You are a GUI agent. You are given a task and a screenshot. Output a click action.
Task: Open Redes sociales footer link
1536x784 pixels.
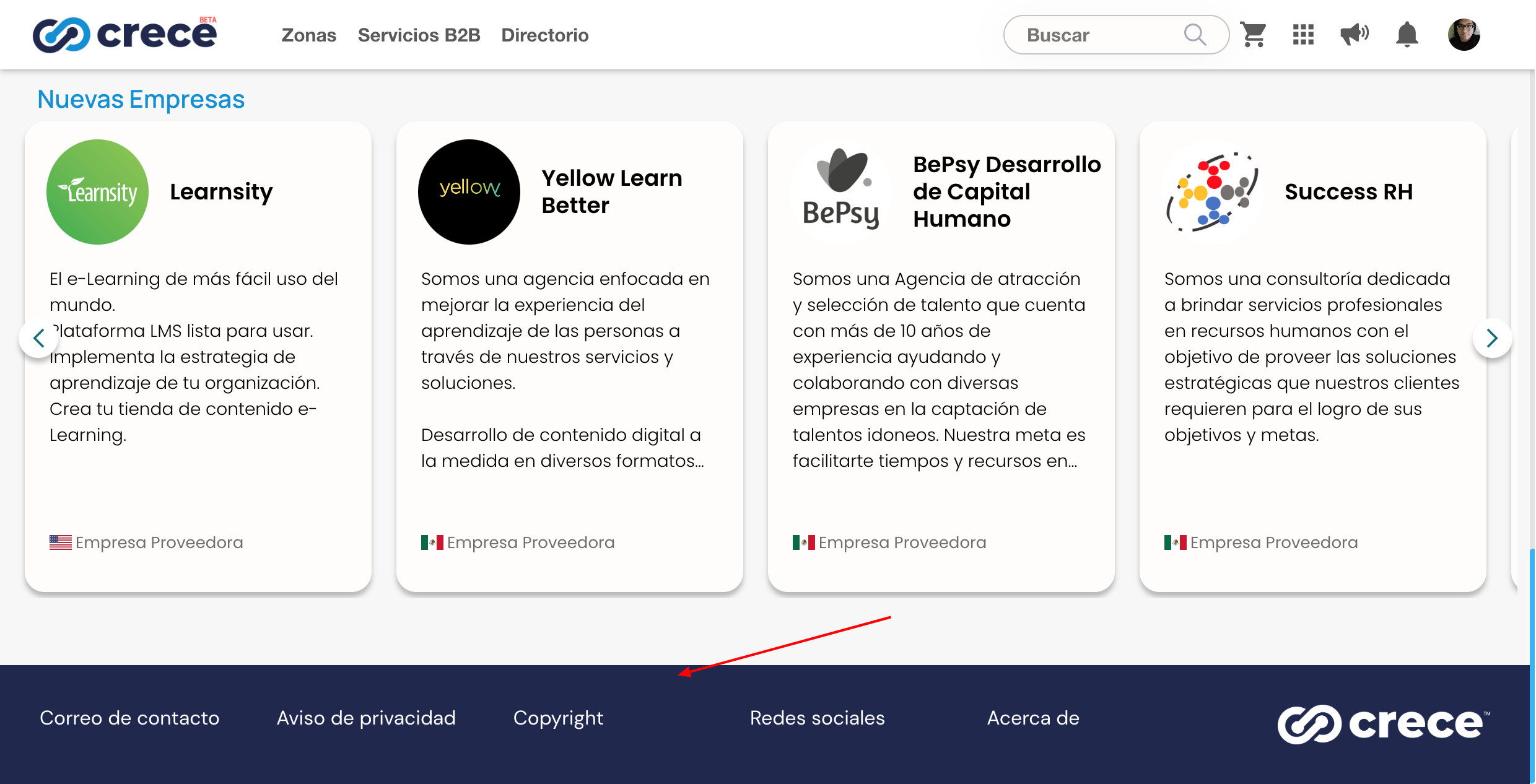pos(817,718)
